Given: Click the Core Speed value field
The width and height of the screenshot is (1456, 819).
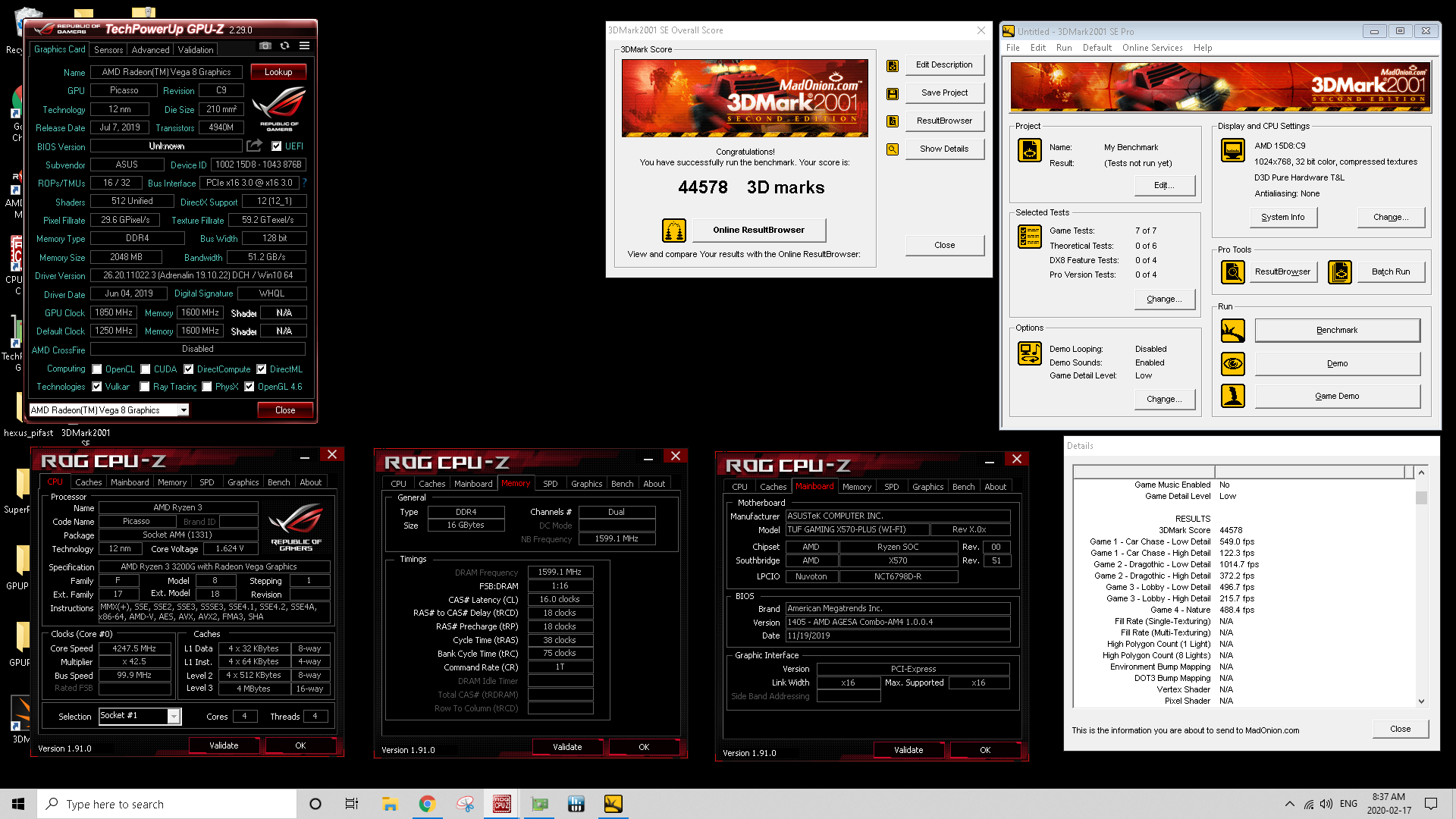Looking at the screenshot, I should (134, 648).
